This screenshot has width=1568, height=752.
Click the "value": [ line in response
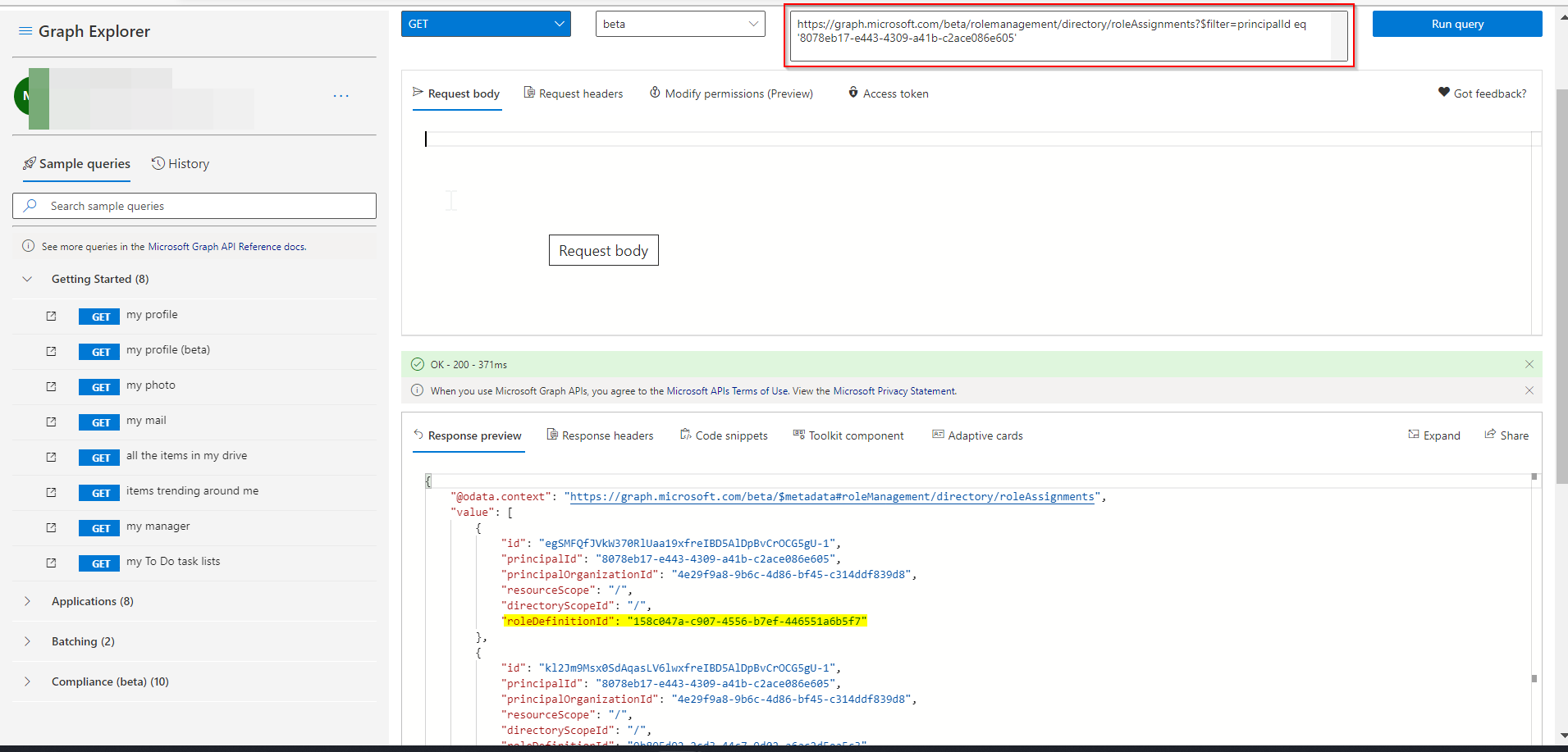482,513
